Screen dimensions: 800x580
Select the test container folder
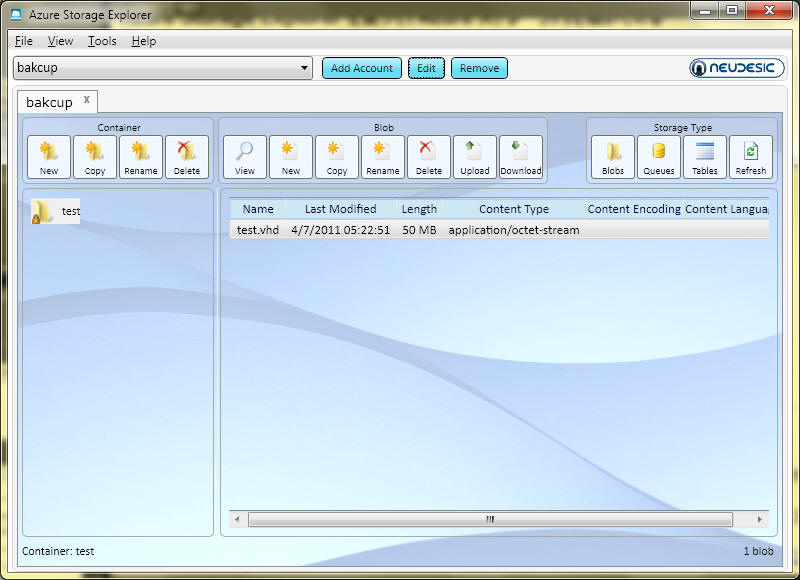(x=56, y=211)
